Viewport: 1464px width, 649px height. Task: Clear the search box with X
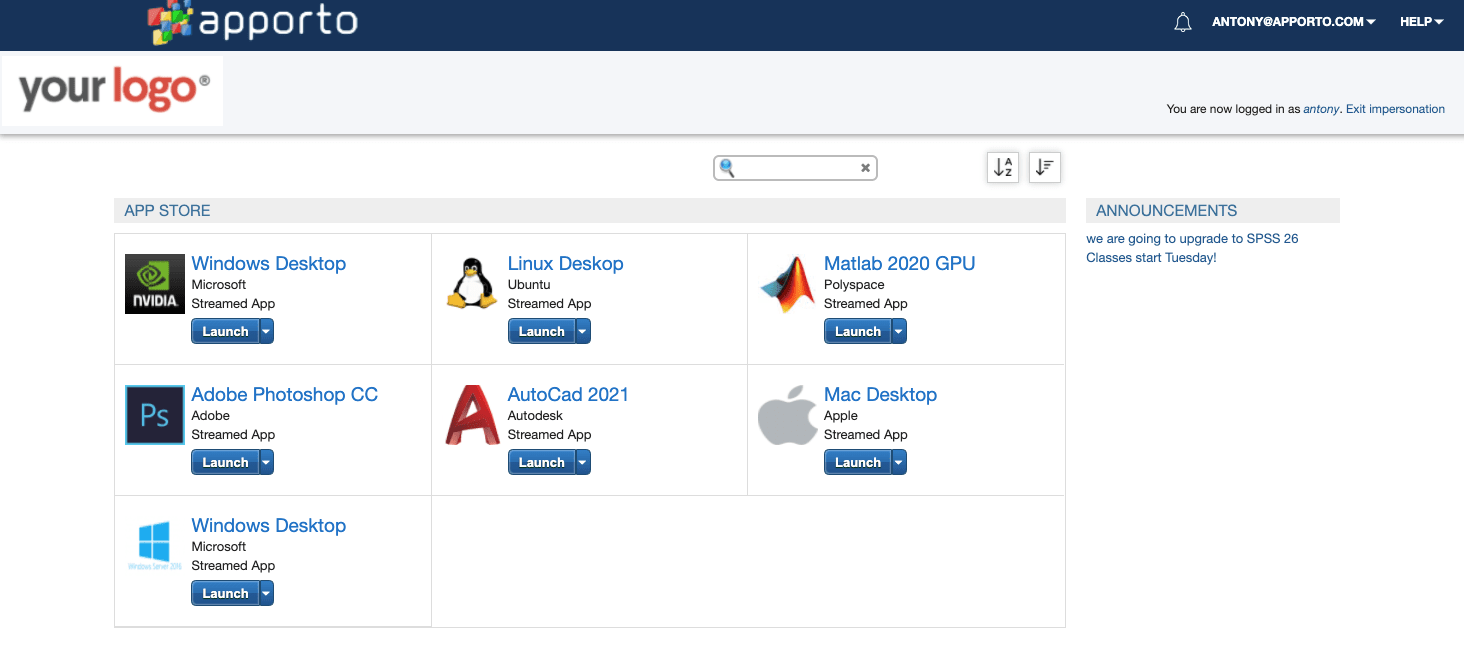(865, 168)
